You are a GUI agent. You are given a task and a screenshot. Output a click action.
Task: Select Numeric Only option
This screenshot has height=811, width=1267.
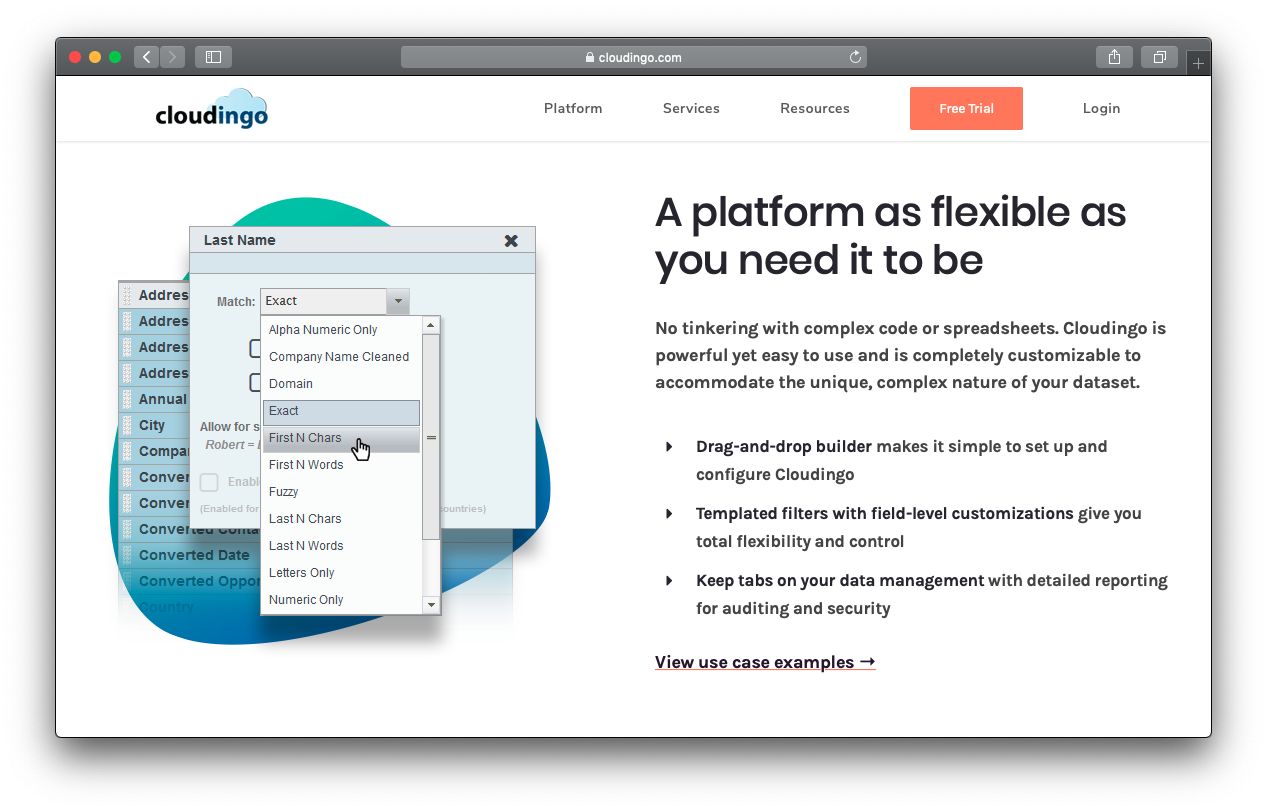pos(342,600)
